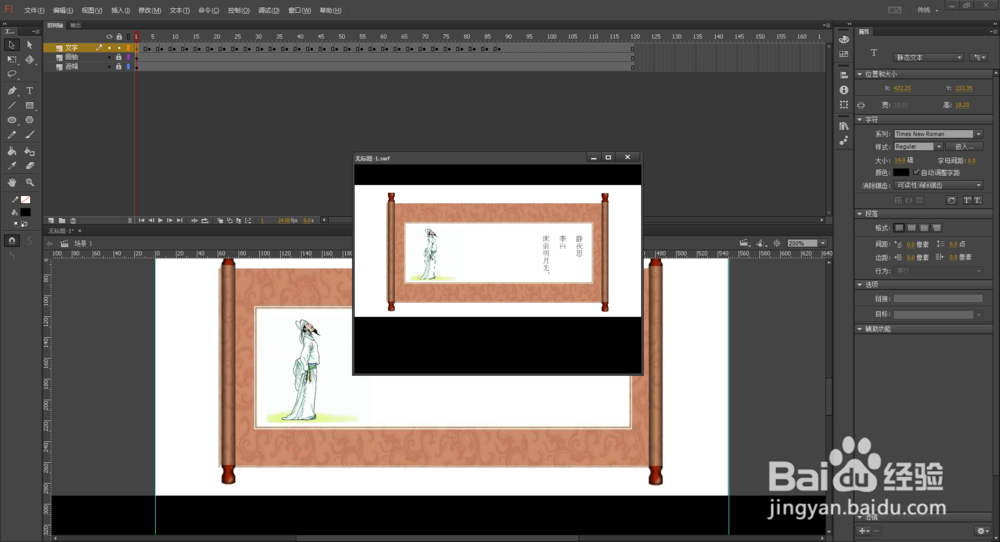The width and height of the screenshot is (1000, 542).
Task: Open text type dropdown 静态文本
Action: (929, 57)
